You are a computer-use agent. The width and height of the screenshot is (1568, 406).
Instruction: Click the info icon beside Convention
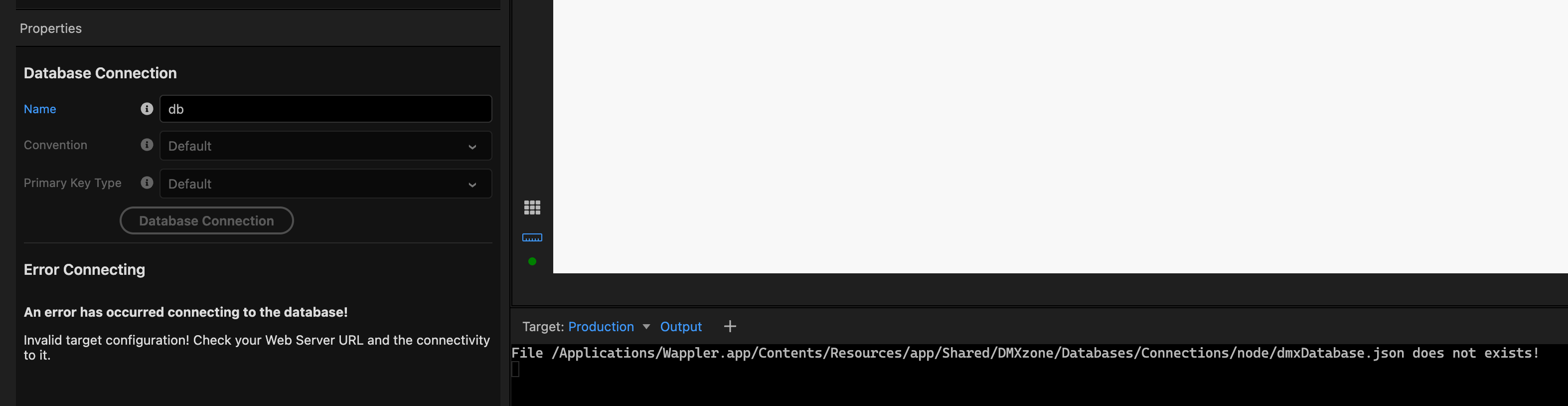point(147,145)
